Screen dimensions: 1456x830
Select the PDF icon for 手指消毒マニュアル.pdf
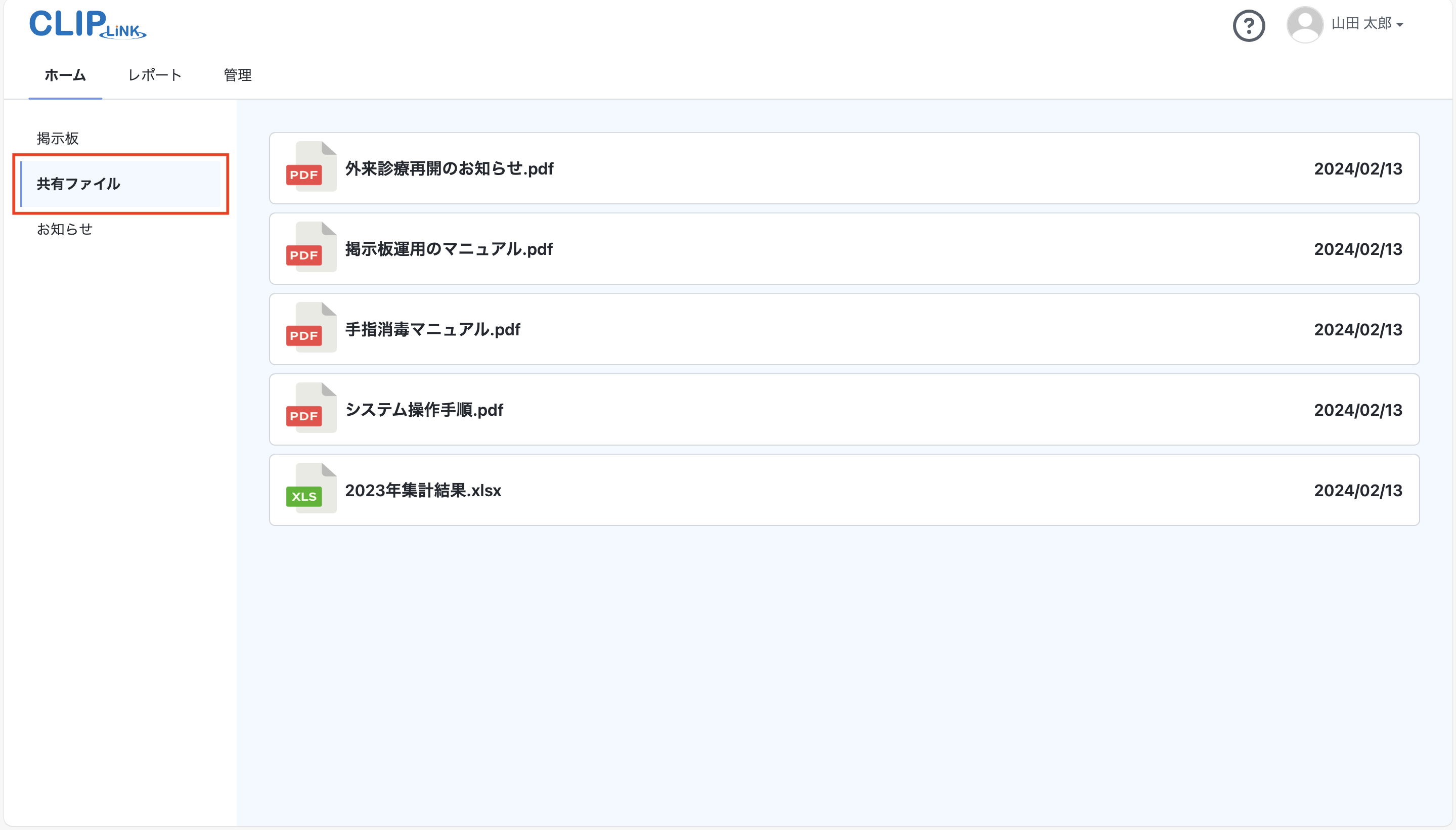[310, 329]
